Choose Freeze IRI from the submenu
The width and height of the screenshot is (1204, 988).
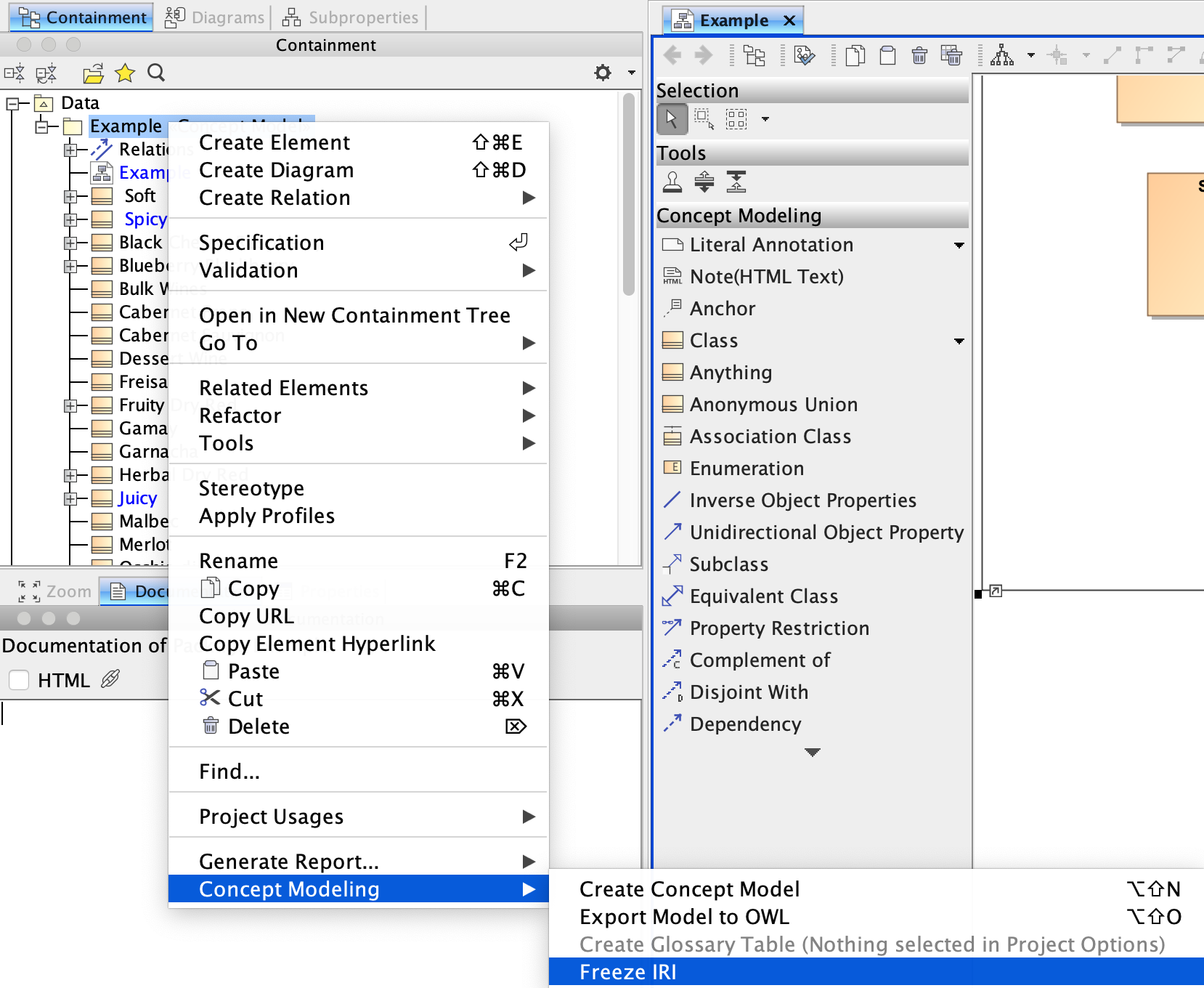pyautogui.click(x=628, y=972)
